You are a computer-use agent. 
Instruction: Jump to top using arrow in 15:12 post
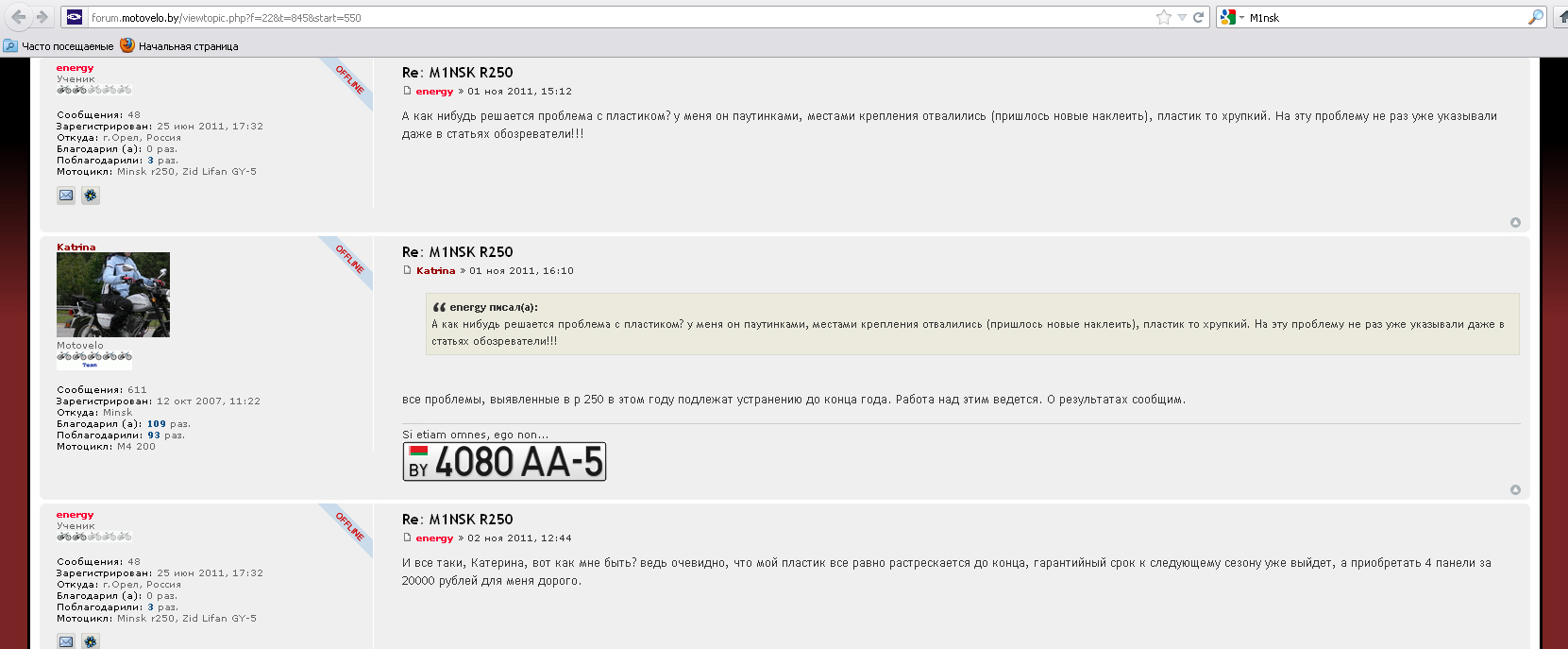click(x=1515, y=223)
